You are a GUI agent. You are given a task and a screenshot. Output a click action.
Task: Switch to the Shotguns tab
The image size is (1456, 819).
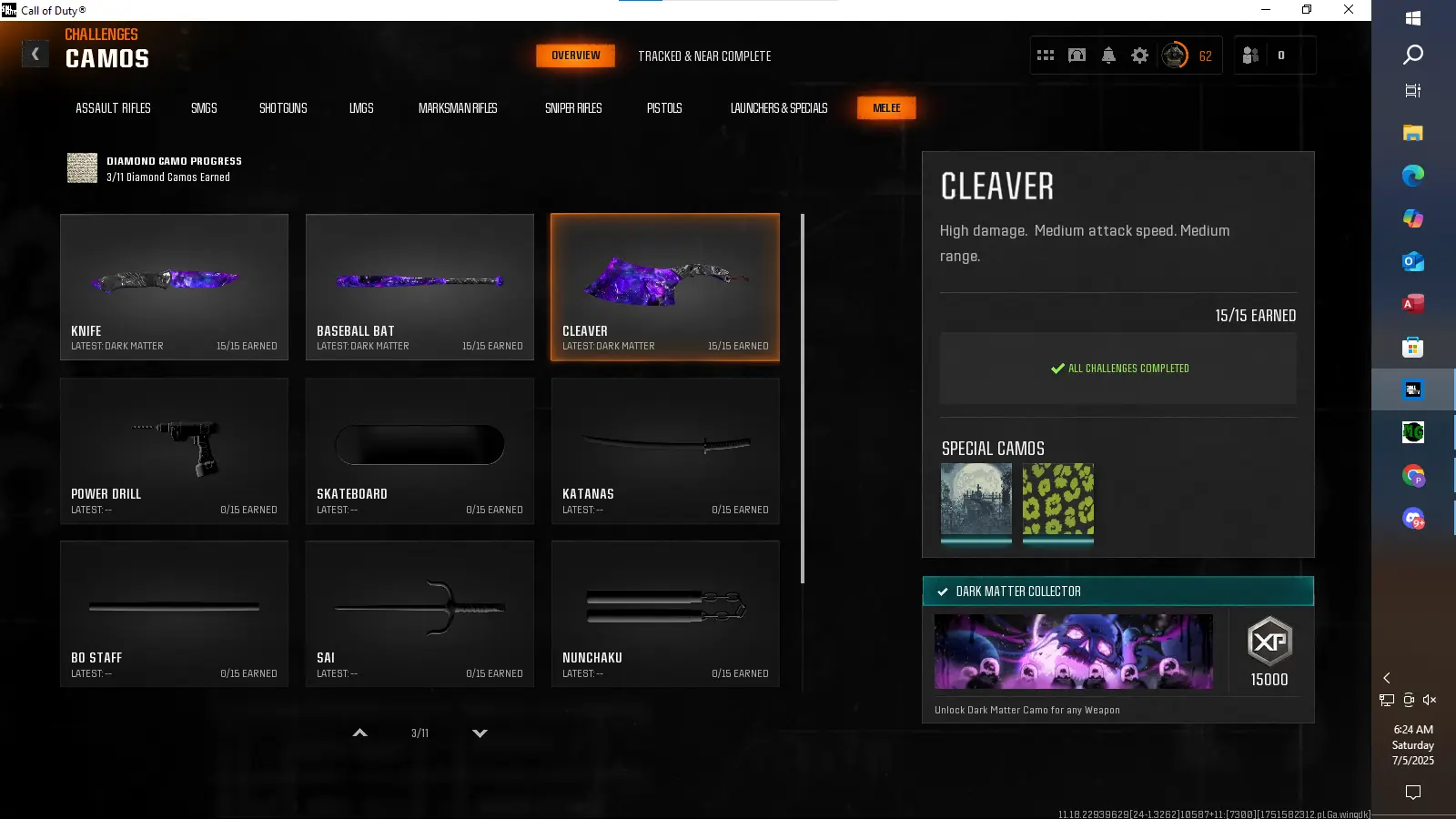(x=283, y=108)
